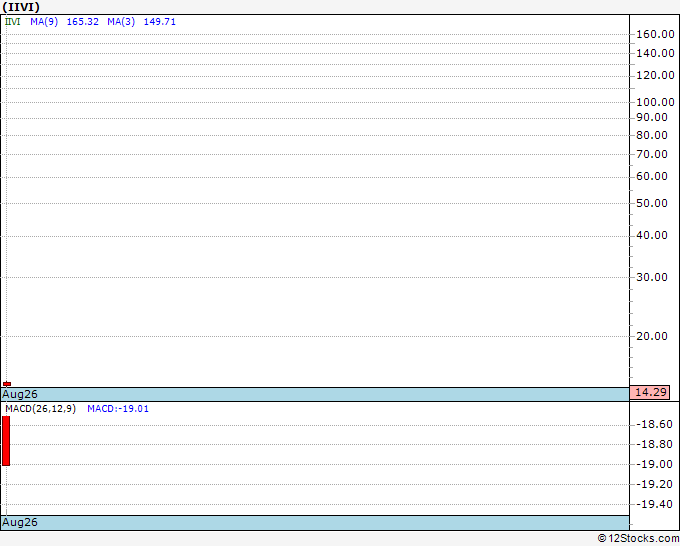
Task: Open the 12Stocks.com credit link
Action: tap(638, 539)
